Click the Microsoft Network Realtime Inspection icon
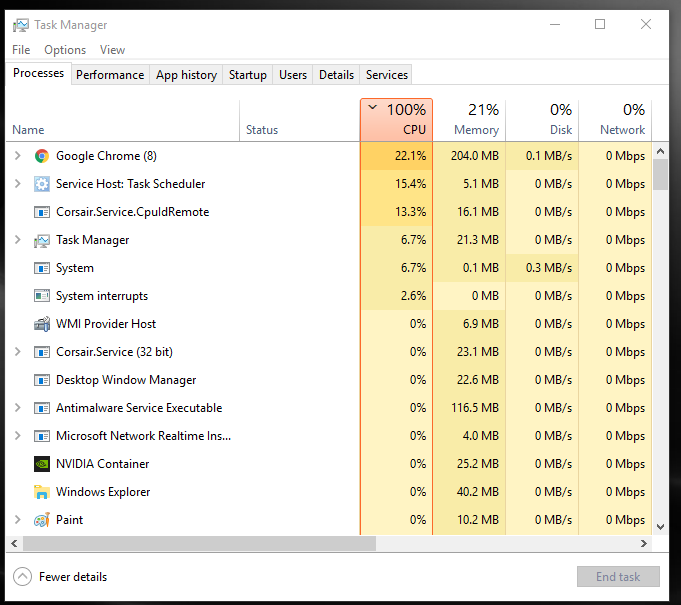The height and width of the screenshot is (605, 681). coord(42,436)
